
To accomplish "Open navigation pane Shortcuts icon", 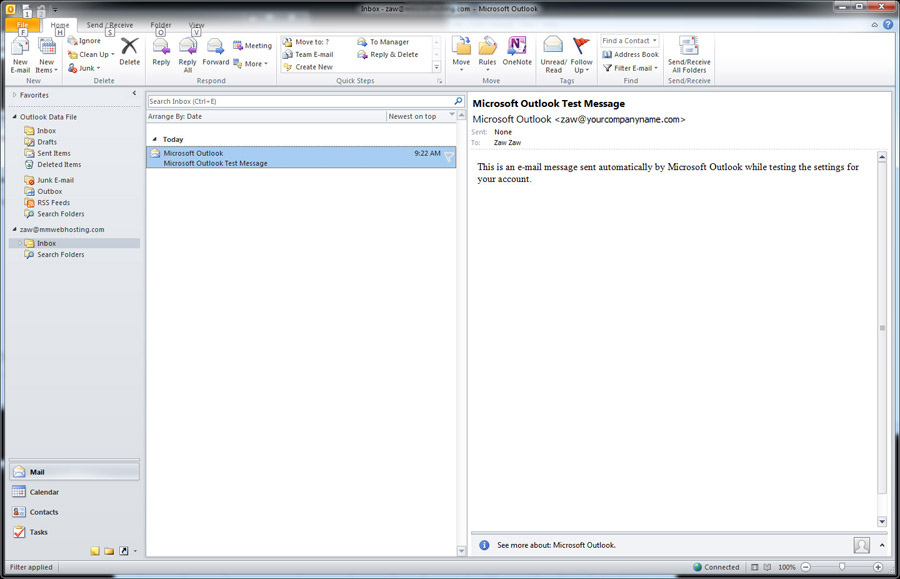I will pyautogui.click(x=123, y=551).
